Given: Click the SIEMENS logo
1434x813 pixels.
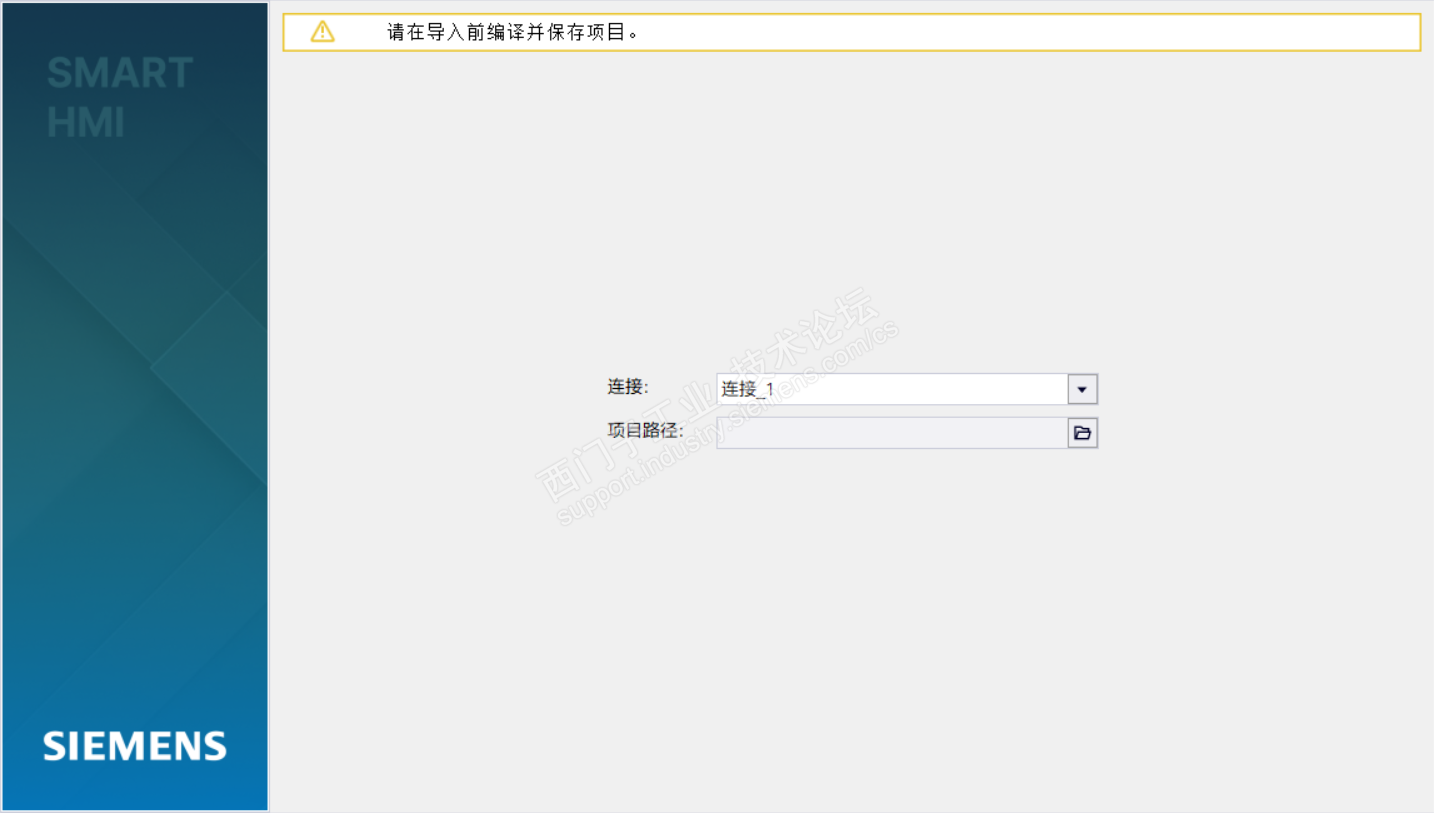Looking at the screenshot, I should (135, 746).
